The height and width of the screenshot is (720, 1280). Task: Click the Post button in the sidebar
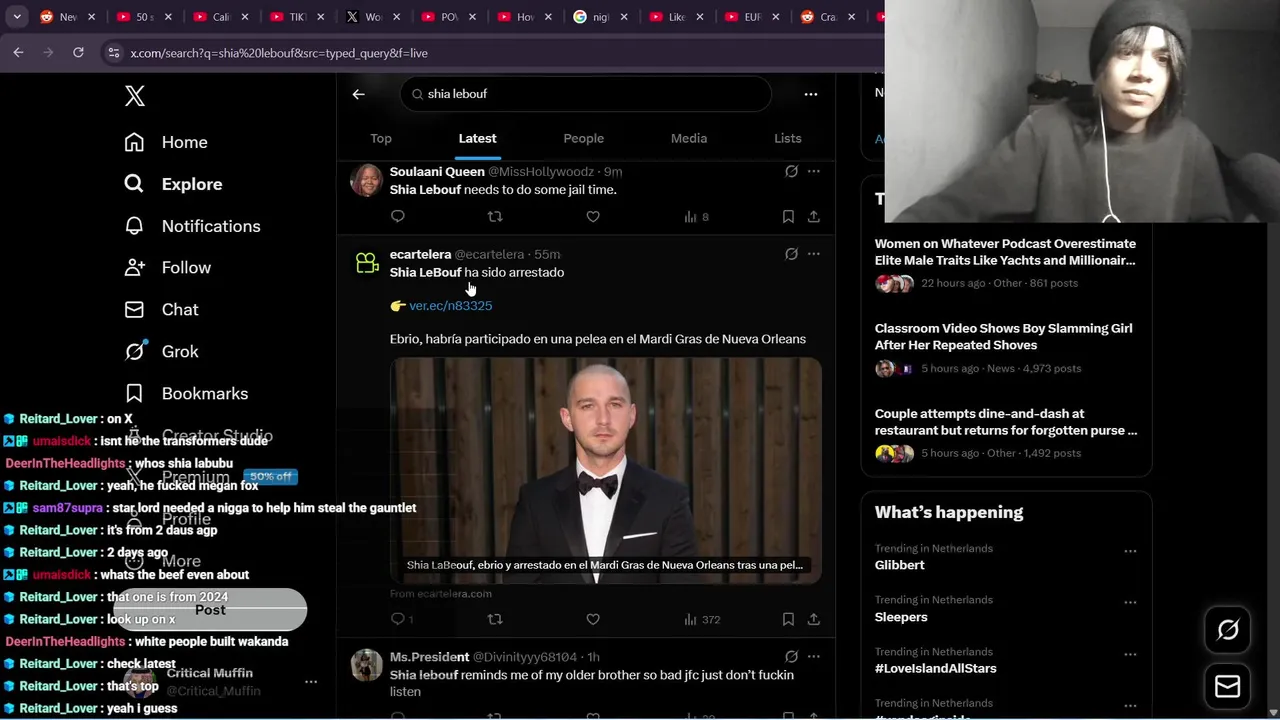(210, 610)
